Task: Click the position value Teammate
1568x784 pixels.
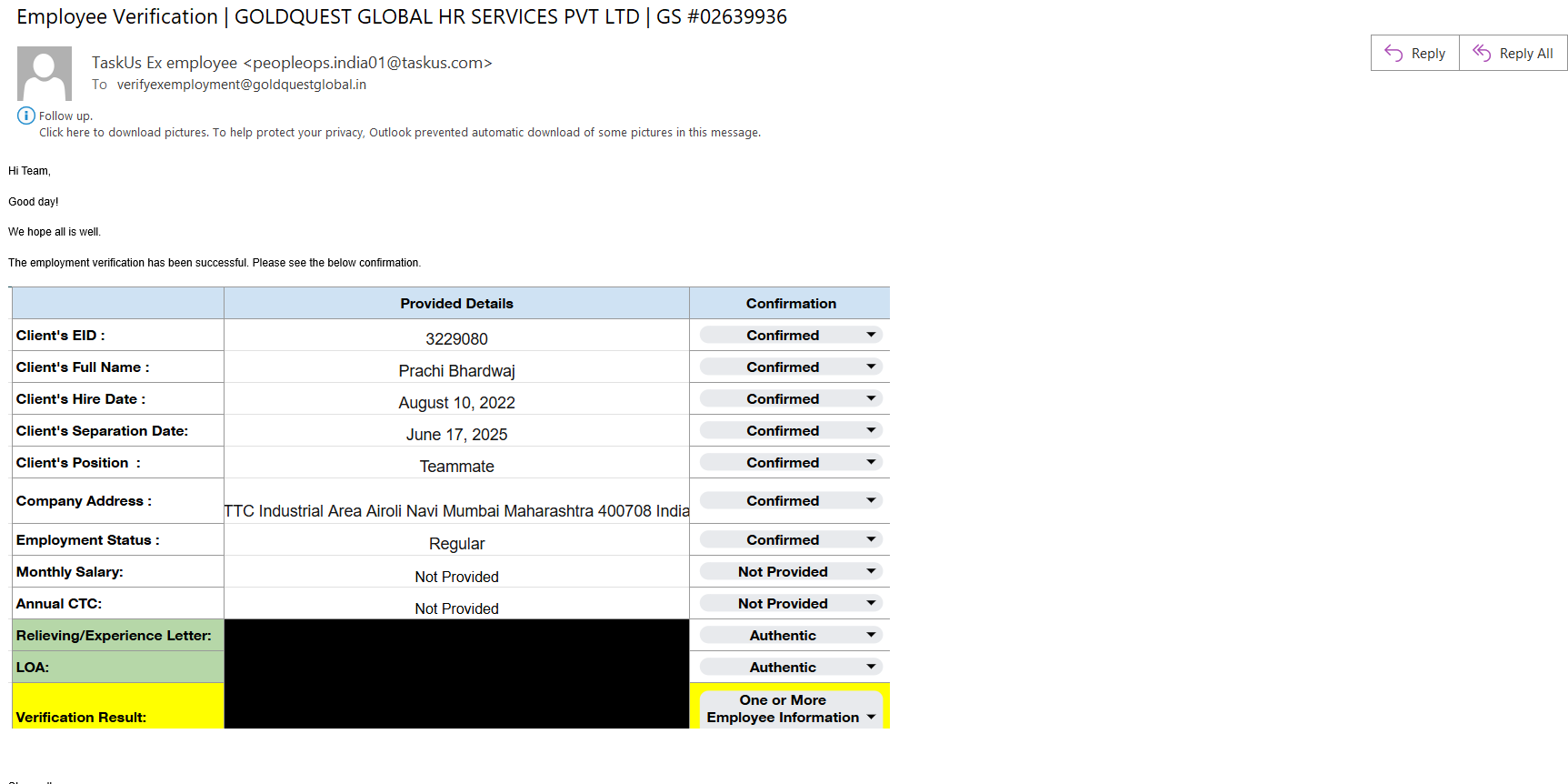Action: coord(456,467)
